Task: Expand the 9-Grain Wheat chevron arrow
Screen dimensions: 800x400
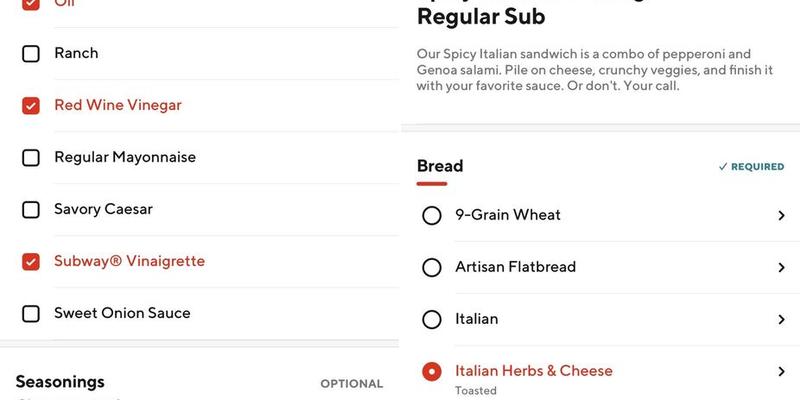Action: [x=781, y=215]
